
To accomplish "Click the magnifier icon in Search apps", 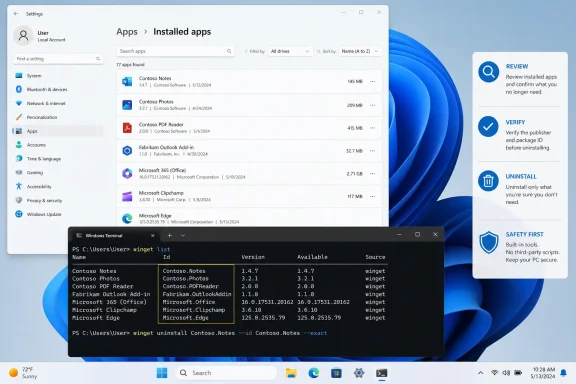I will click(229, 51).
